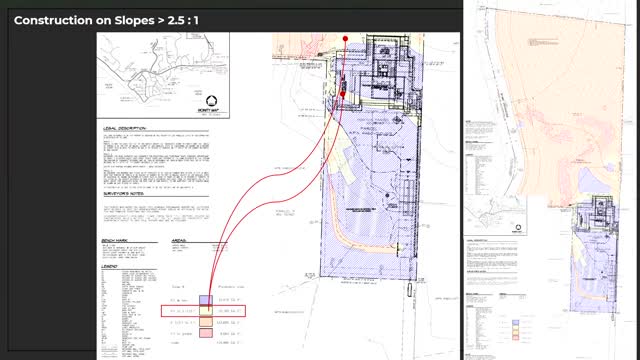Click the north arrow on the right-hand vicinity map

point(518,227)
